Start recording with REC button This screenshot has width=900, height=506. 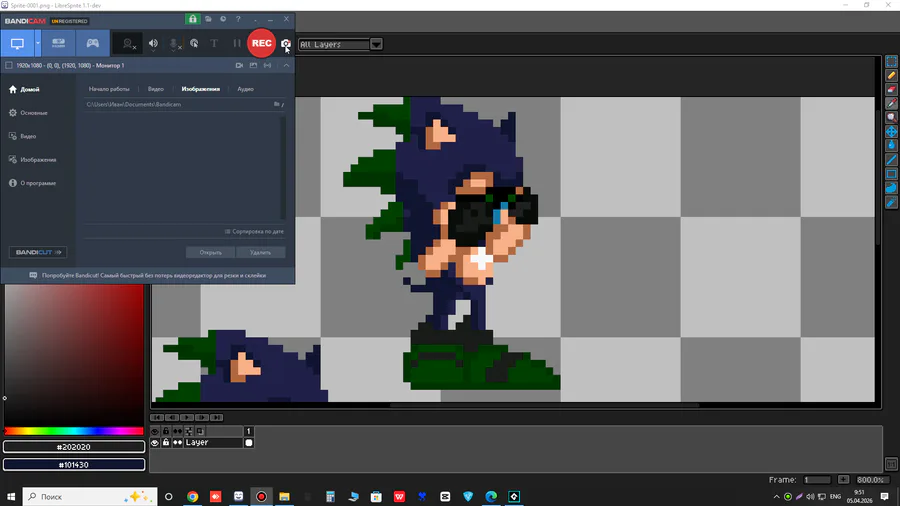(x=261, y=43)
